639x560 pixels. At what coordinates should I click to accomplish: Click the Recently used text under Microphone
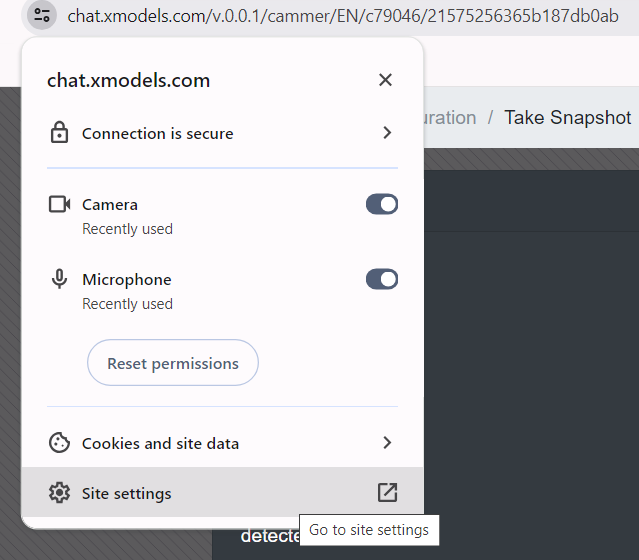pos(127,304)
